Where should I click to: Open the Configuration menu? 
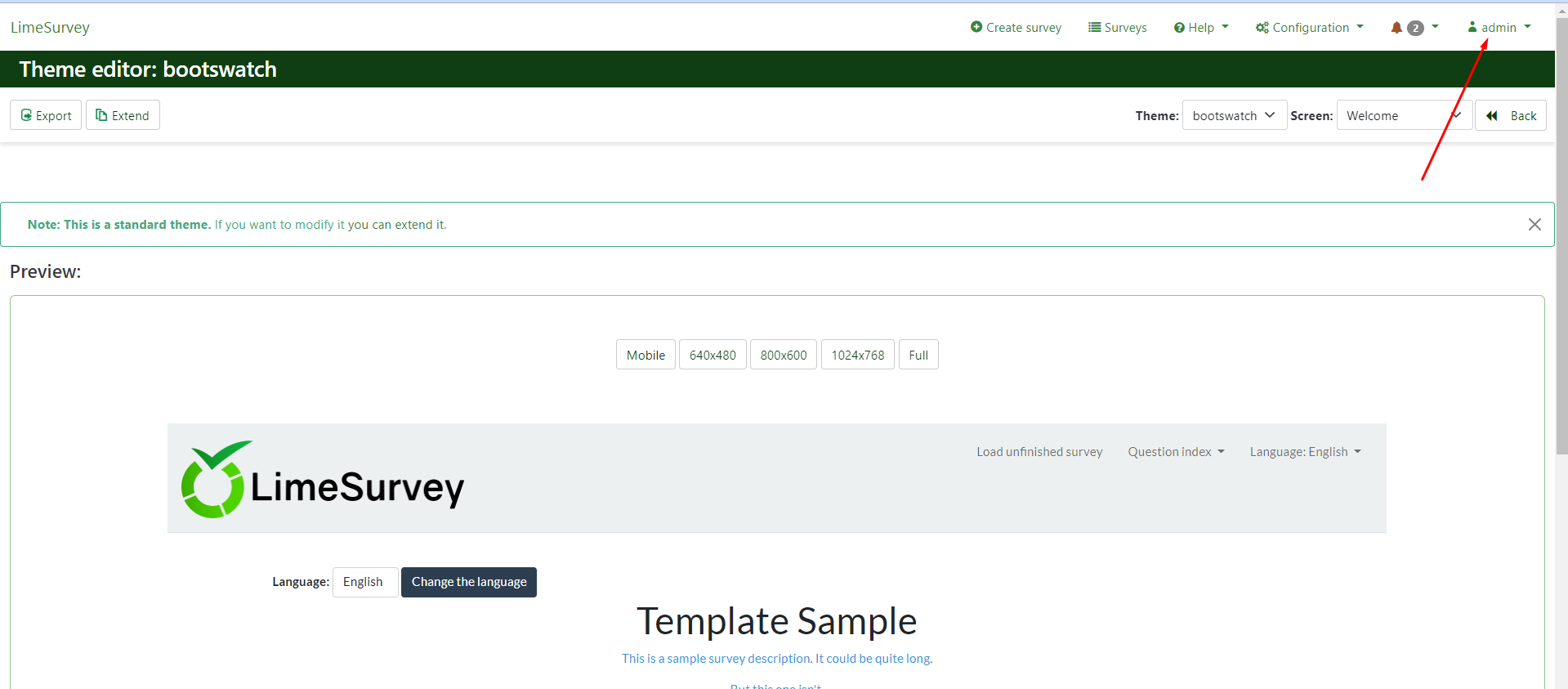click(1310, 27)
